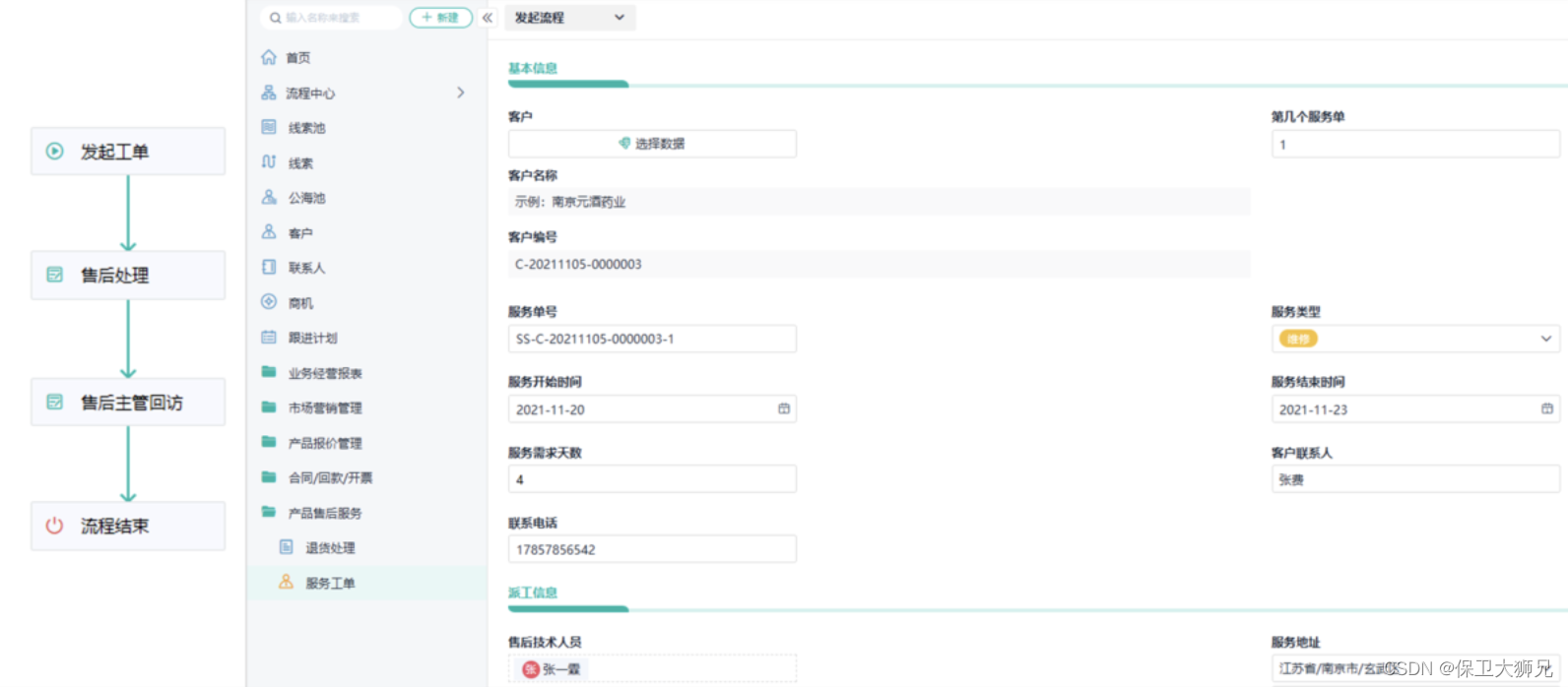1568x687 pixels.
Task: Click the 服务需求天数 field showing 4
Action: tap(652, 479)
